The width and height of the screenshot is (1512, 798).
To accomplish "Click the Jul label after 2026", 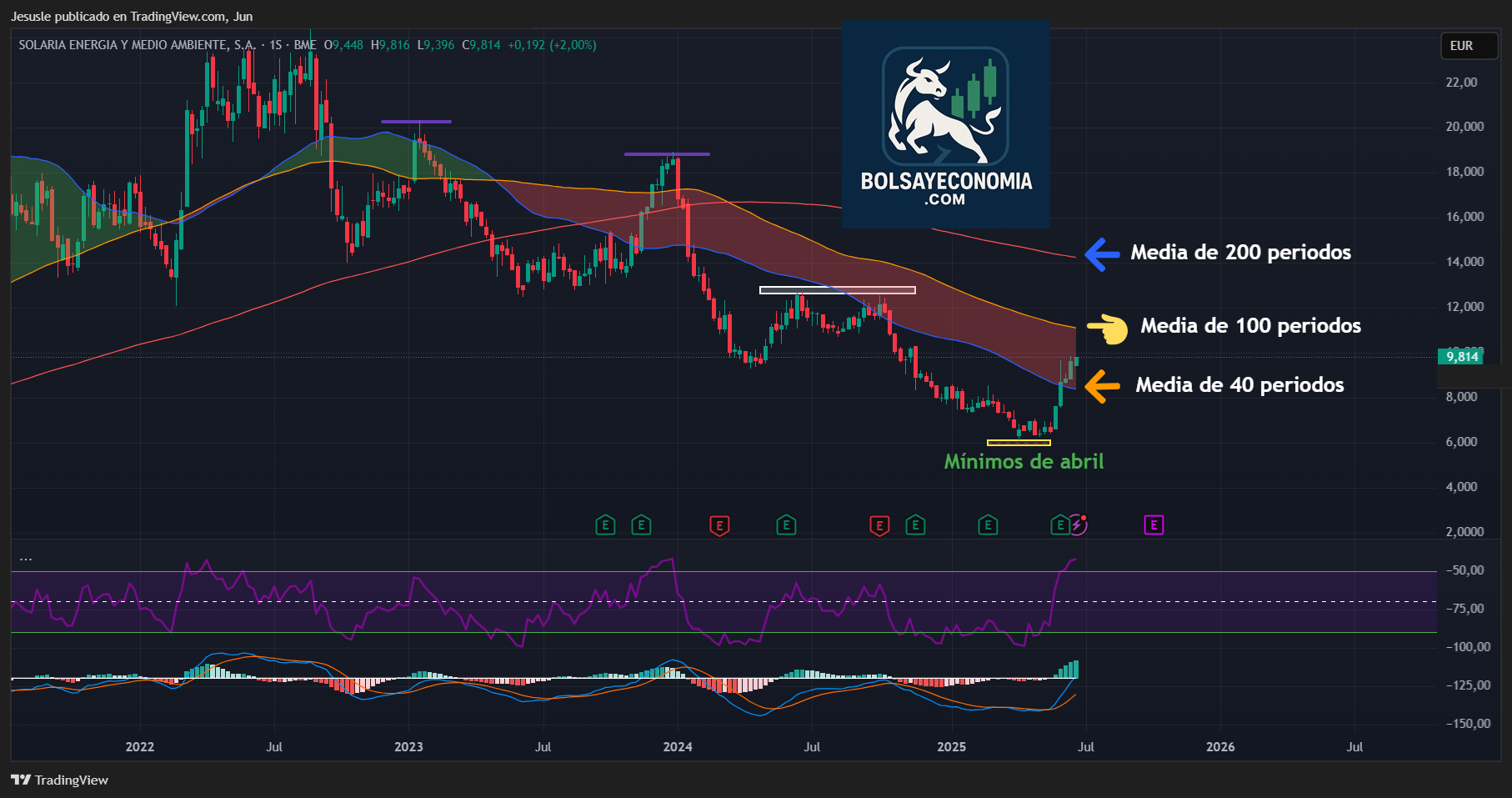I will (1354, 747).
